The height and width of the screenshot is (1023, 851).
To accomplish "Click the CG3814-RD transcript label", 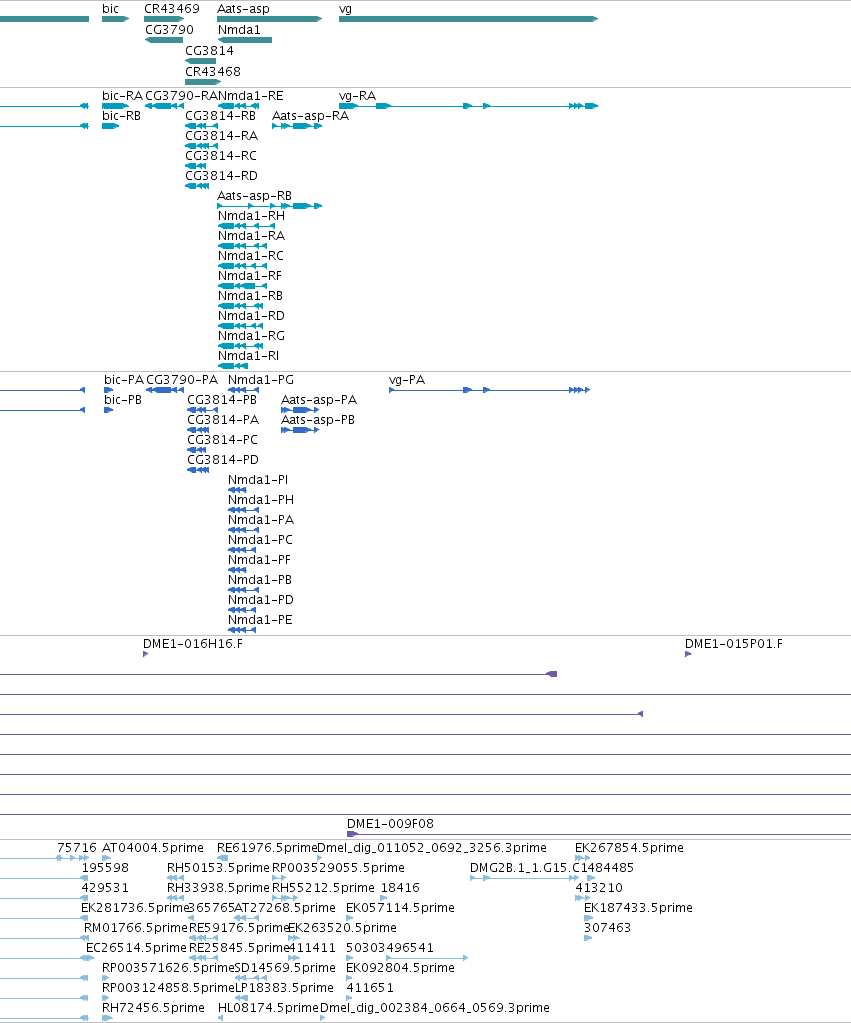I will coord(222,176).
